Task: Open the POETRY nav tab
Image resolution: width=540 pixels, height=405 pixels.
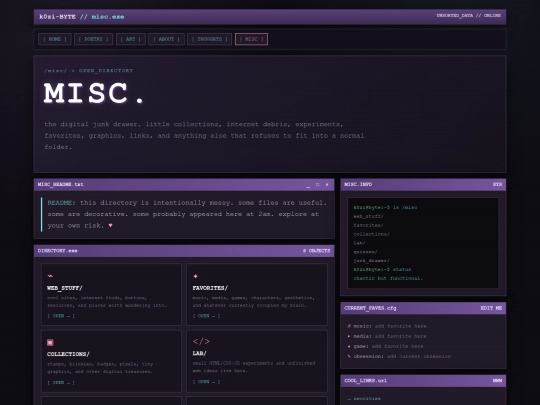Action: coord(93,39)
